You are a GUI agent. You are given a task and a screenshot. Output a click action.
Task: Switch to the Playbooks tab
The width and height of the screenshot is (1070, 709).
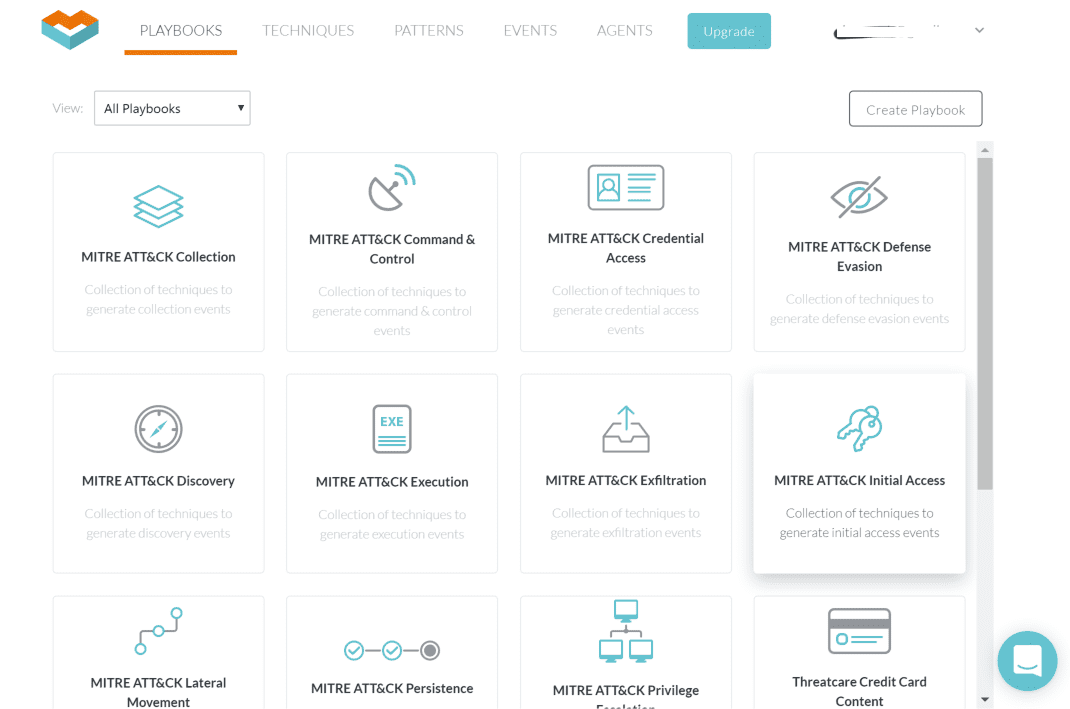tap(181, 31)
